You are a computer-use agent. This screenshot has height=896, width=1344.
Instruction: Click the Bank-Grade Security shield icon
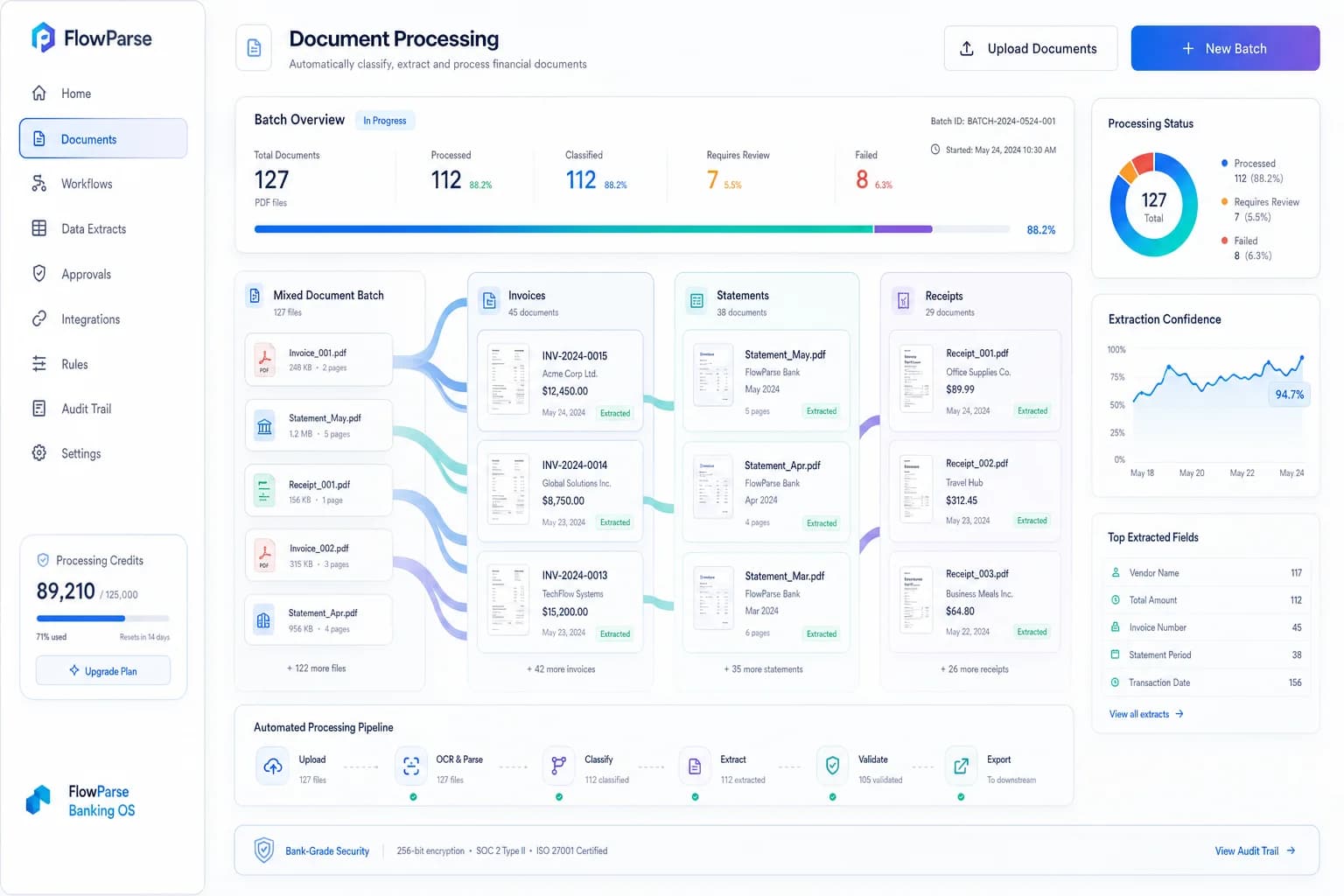tap(263, 850)
